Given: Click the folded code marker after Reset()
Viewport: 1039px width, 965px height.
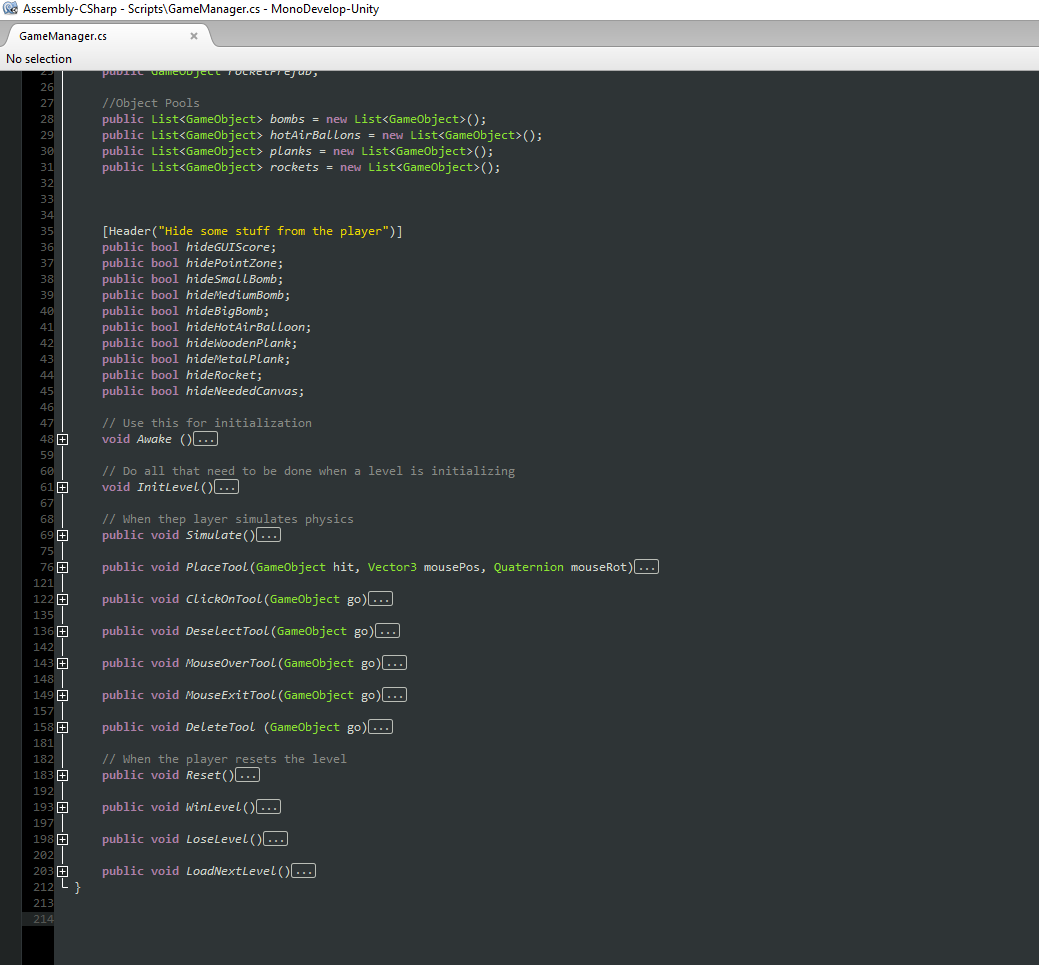Looking at the screenshot, I should pyautogui.click(x=247, y=775).
